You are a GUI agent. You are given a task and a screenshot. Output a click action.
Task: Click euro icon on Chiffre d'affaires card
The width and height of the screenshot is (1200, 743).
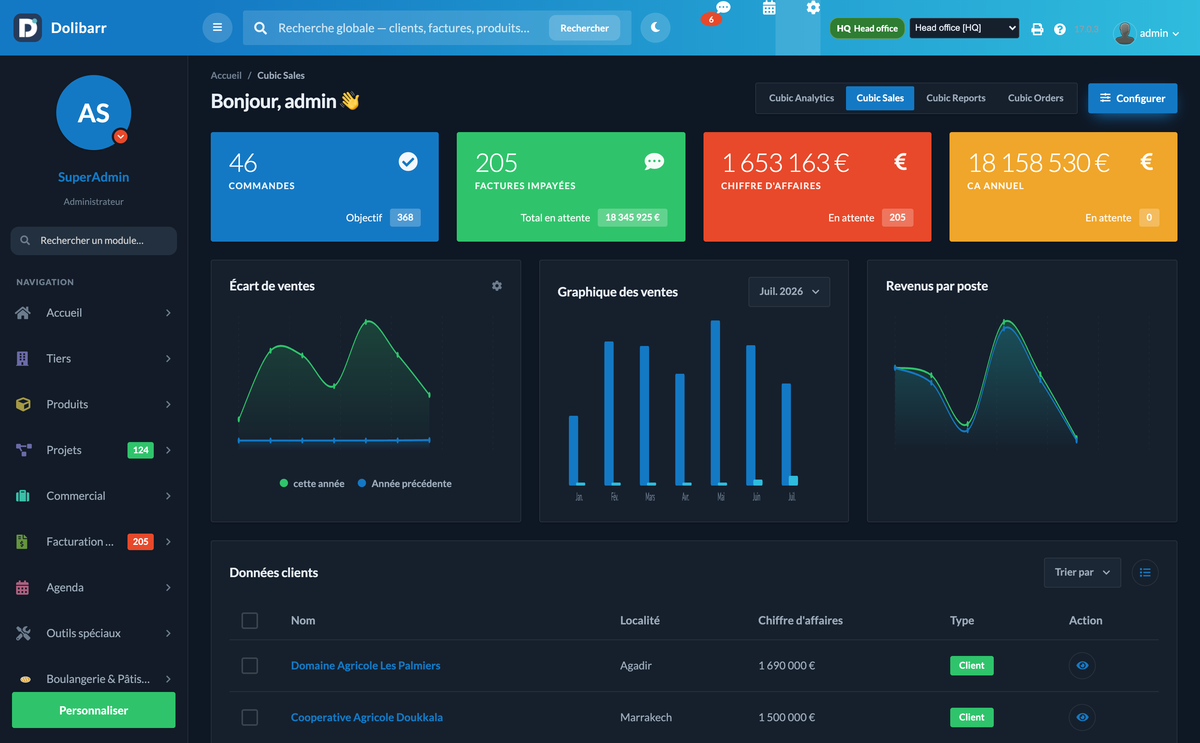[900, 161]
